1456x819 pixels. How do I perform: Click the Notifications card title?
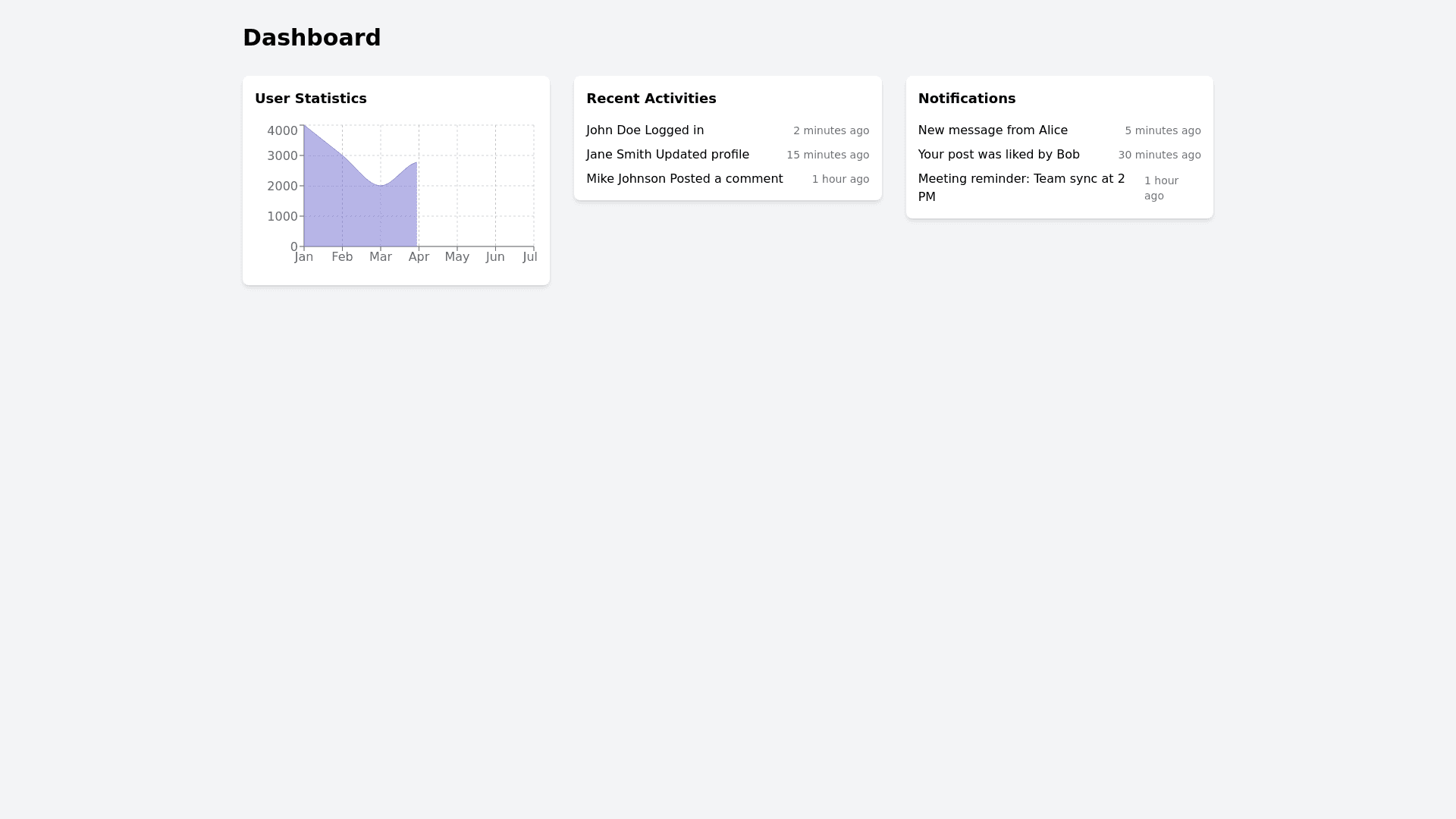point(966,99)
